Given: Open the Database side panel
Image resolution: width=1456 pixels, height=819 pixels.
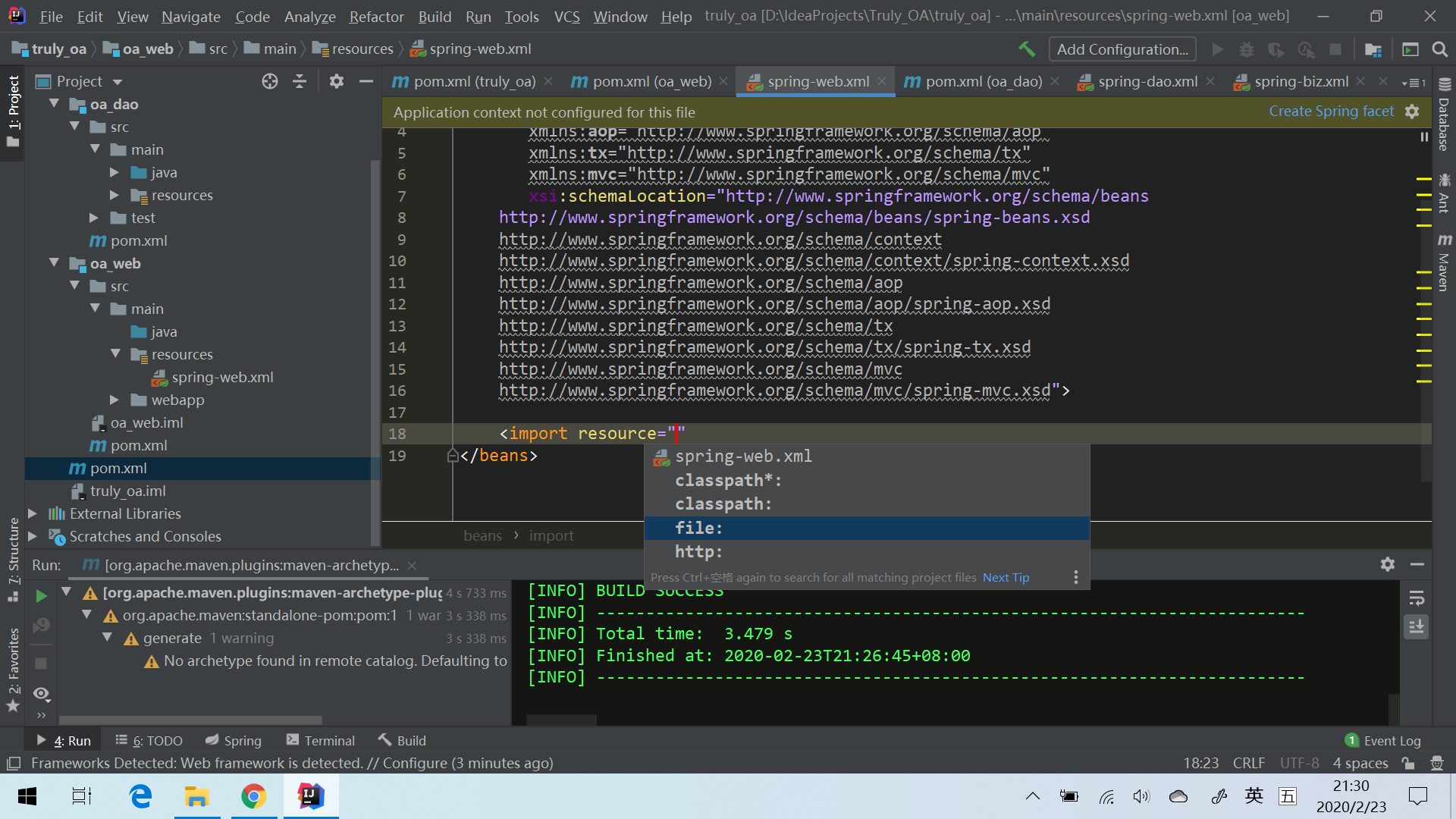Looking at the screenshot, I should point(1444,114).
